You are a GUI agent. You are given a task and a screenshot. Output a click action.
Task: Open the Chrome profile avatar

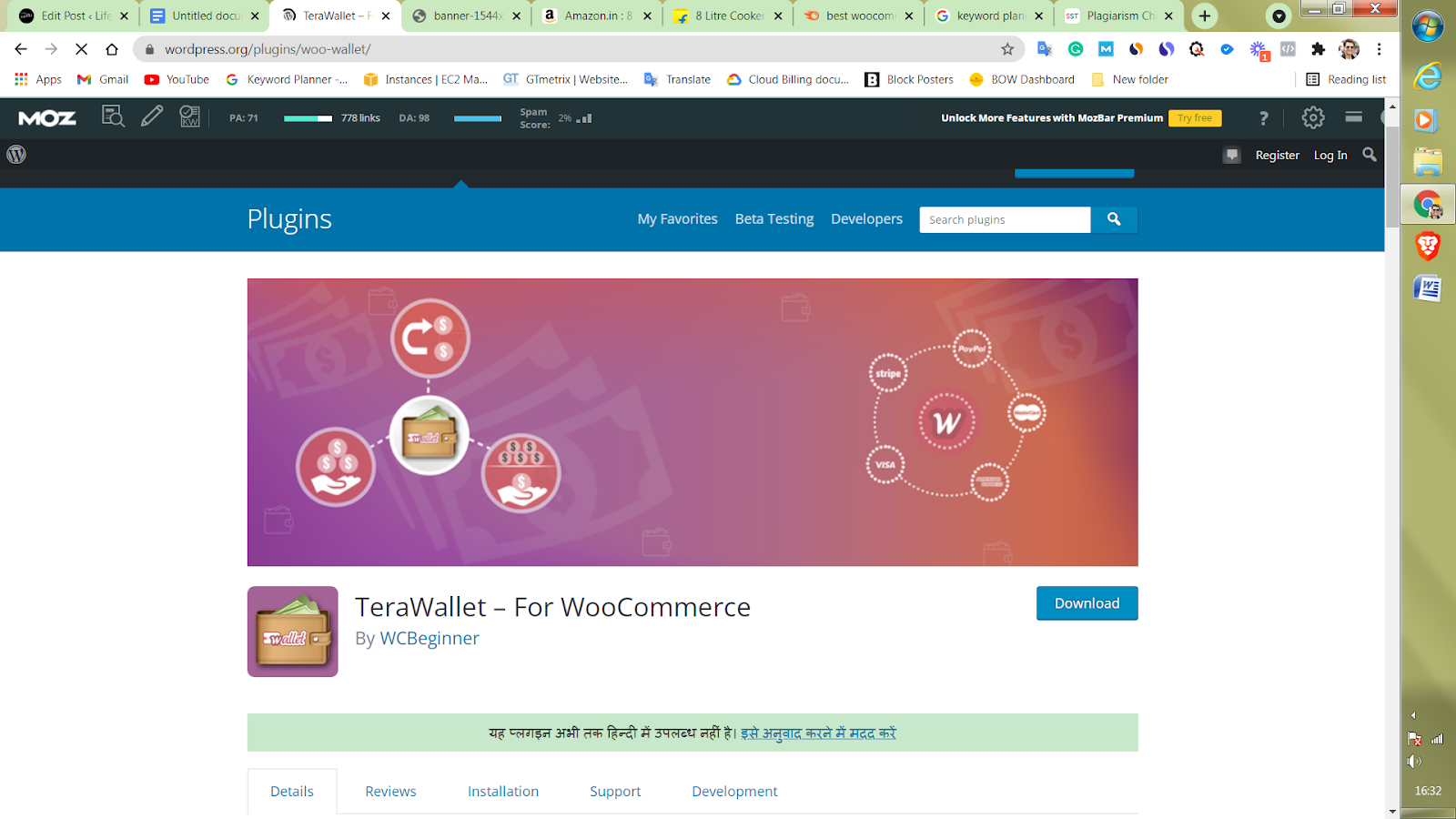tap(1350, 49)
